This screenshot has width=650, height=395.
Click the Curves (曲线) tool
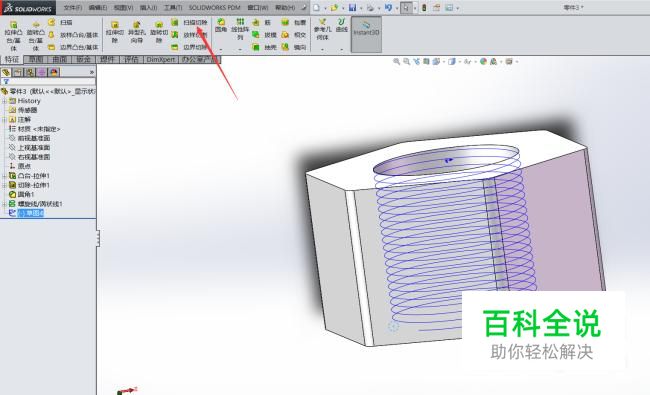pyautogui.click(x=342, y=25)
